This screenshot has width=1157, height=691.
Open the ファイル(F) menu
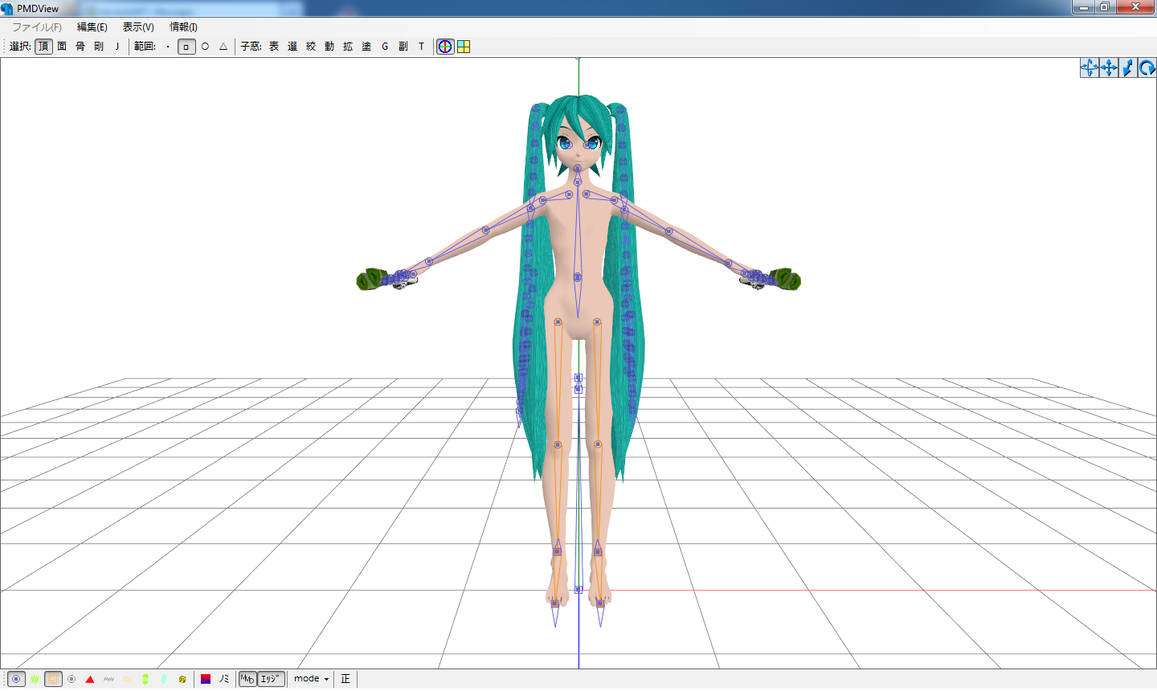pos(36,27)
